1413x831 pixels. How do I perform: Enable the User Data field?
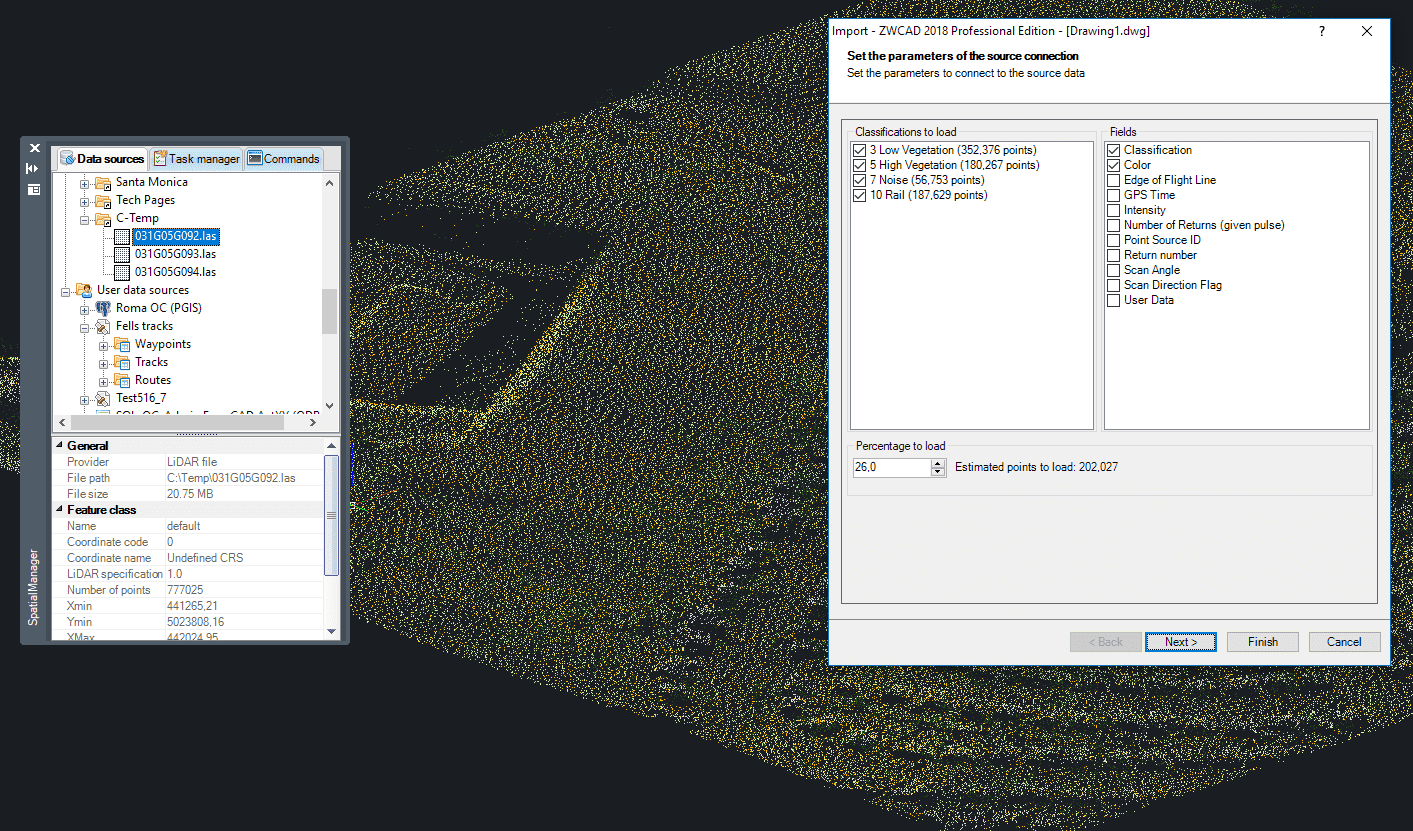click(x=1113, y=300)
